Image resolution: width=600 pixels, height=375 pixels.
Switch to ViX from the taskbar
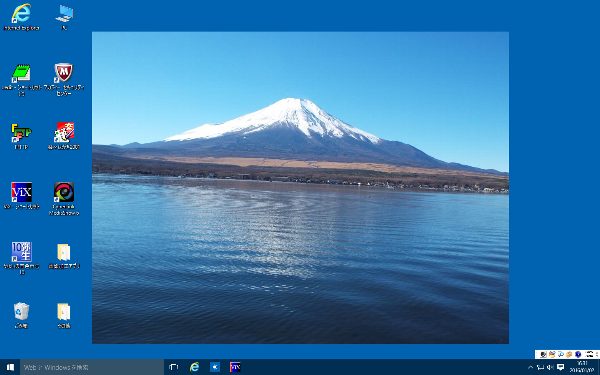(235, 367)
